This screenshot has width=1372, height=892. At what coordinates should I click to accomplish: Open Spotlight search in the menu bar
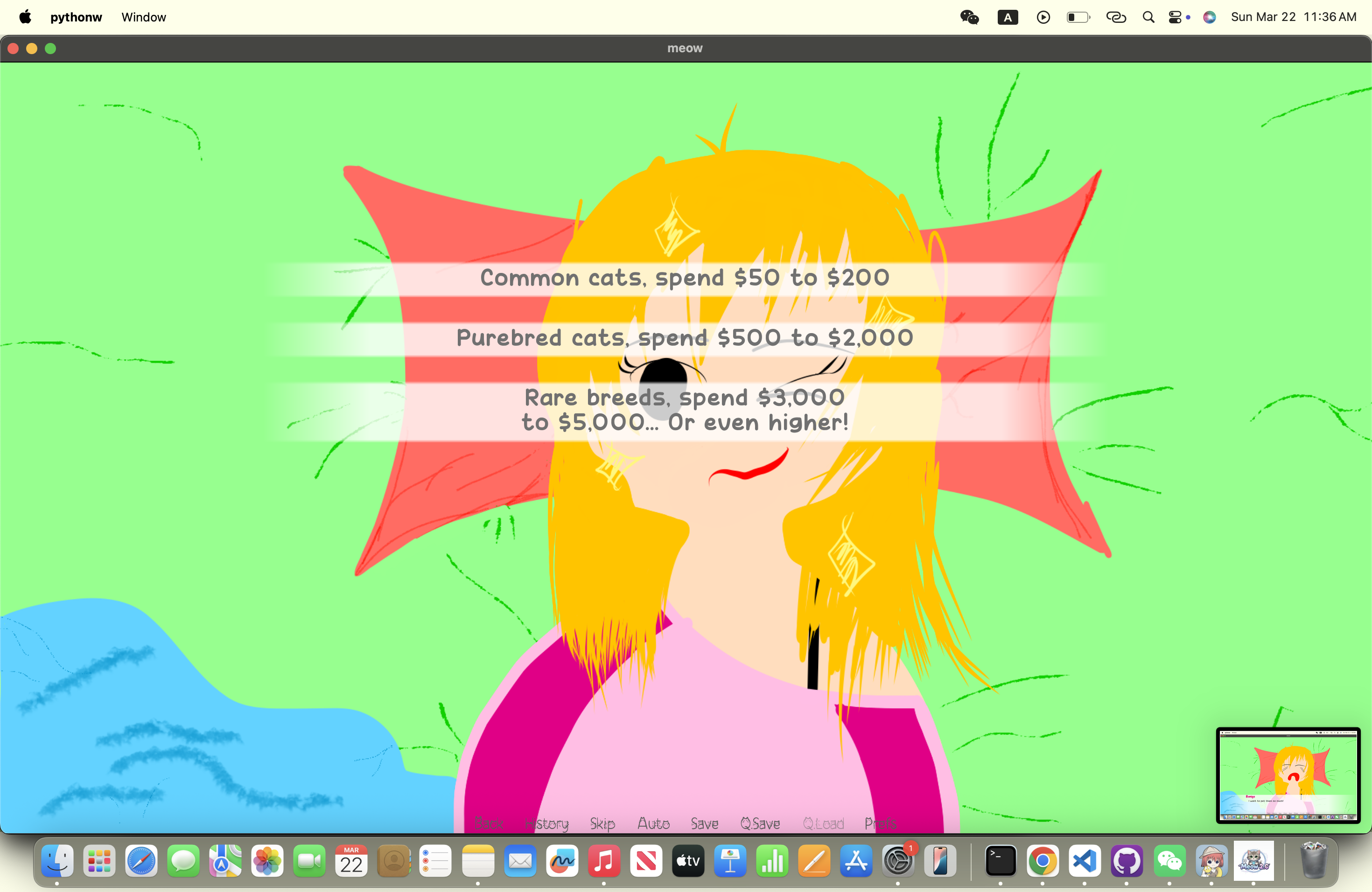tap(1148, 17)
